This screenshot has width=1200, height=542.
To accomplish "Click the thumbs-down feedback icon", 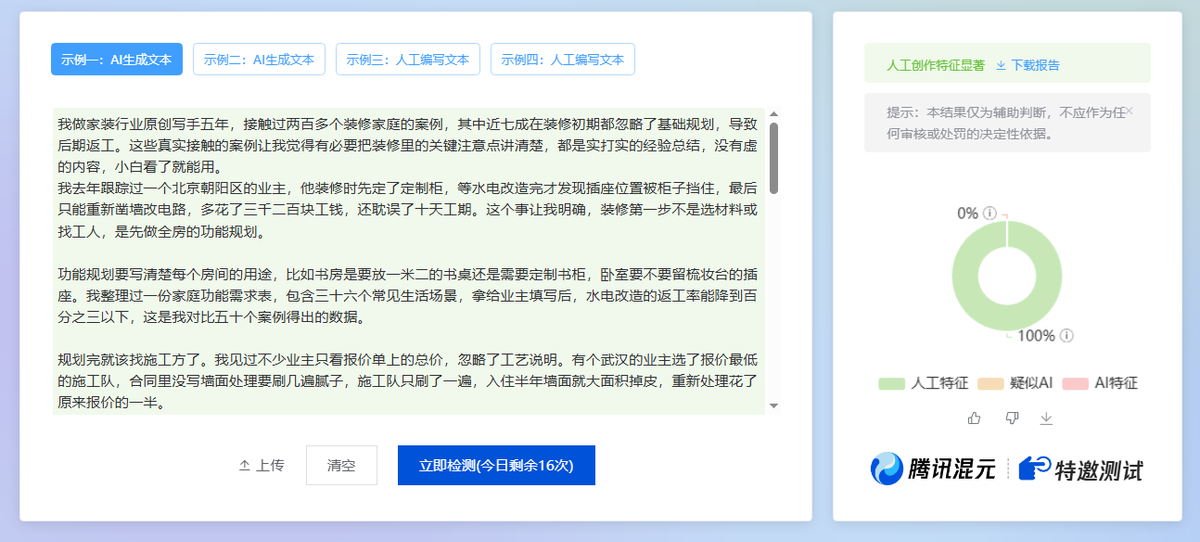I will [1011, 418].
